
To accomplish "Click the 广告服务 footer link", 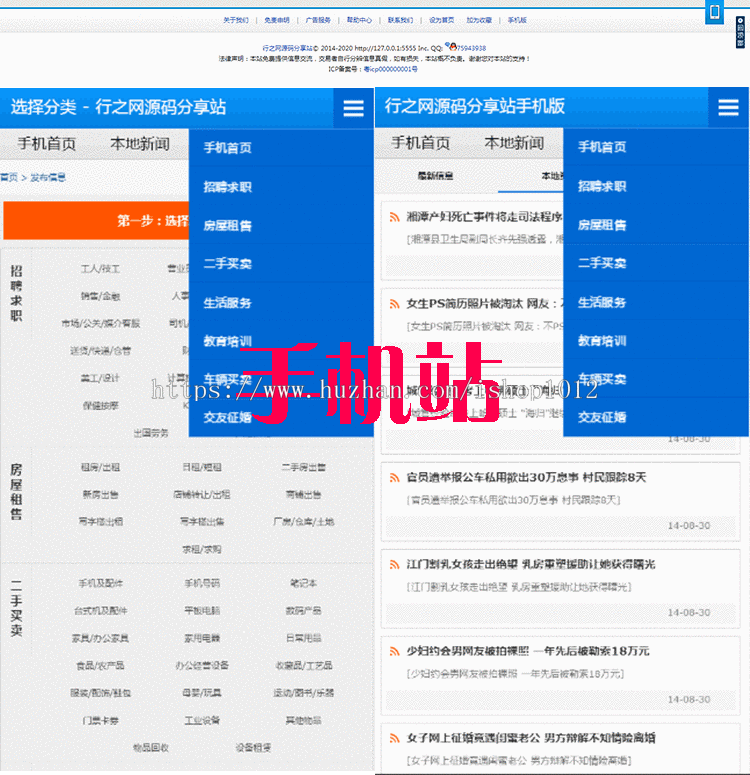I will point(318,20).
